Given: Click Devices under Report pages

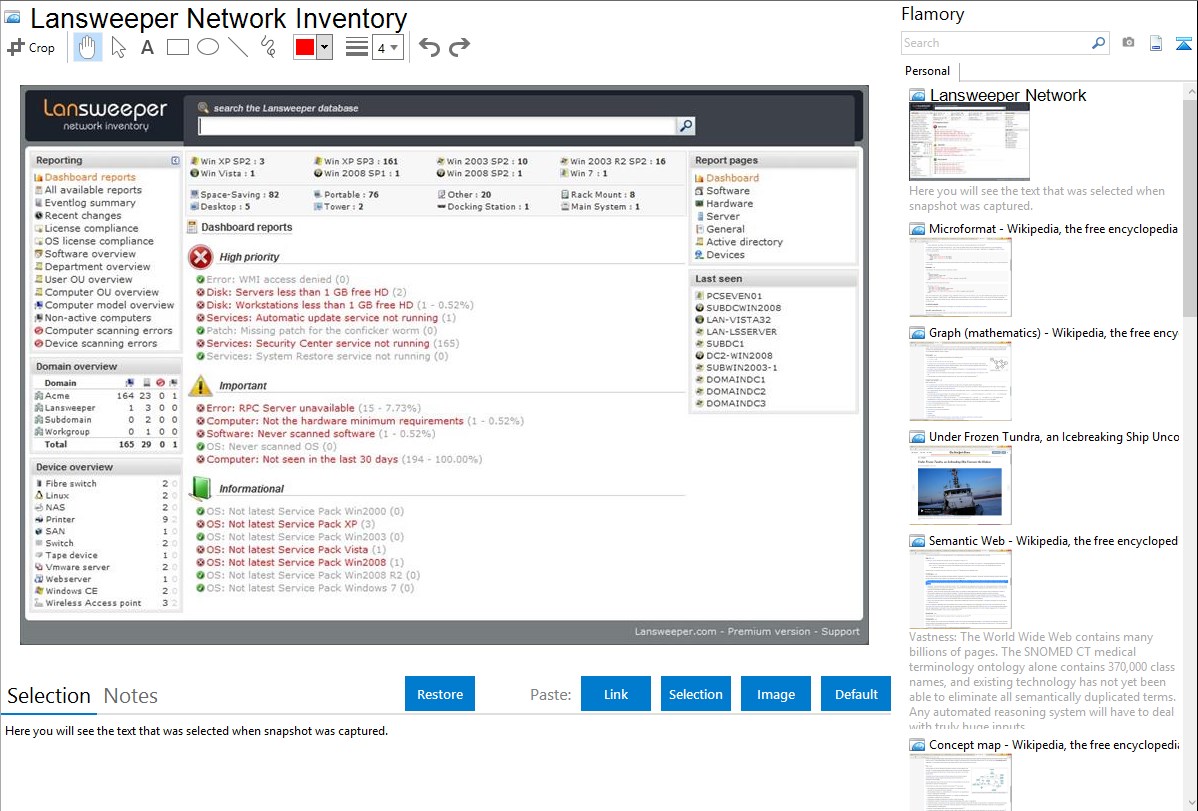Looking at the screenshot, I should (x=725, y=255).
